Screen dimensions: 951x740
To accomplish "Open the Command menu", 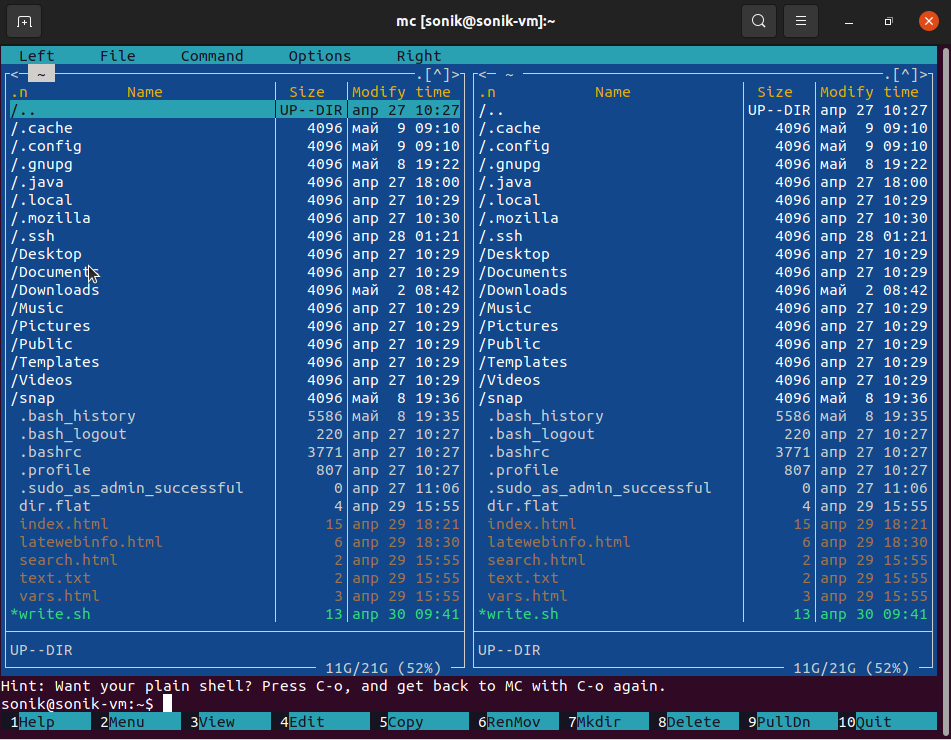I will click(x=212, y=56).
